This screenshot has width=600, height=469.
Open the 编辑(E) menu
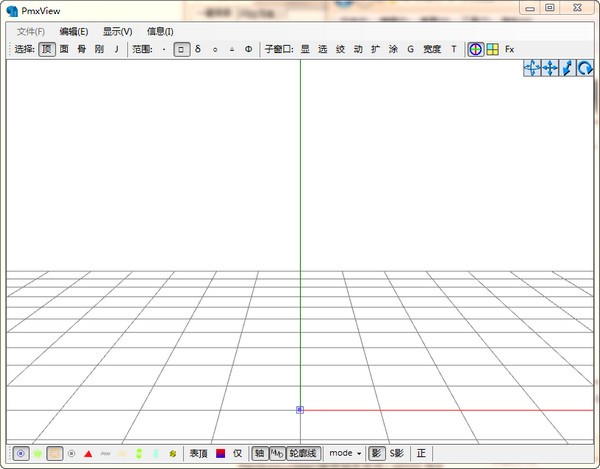(73, 31)
